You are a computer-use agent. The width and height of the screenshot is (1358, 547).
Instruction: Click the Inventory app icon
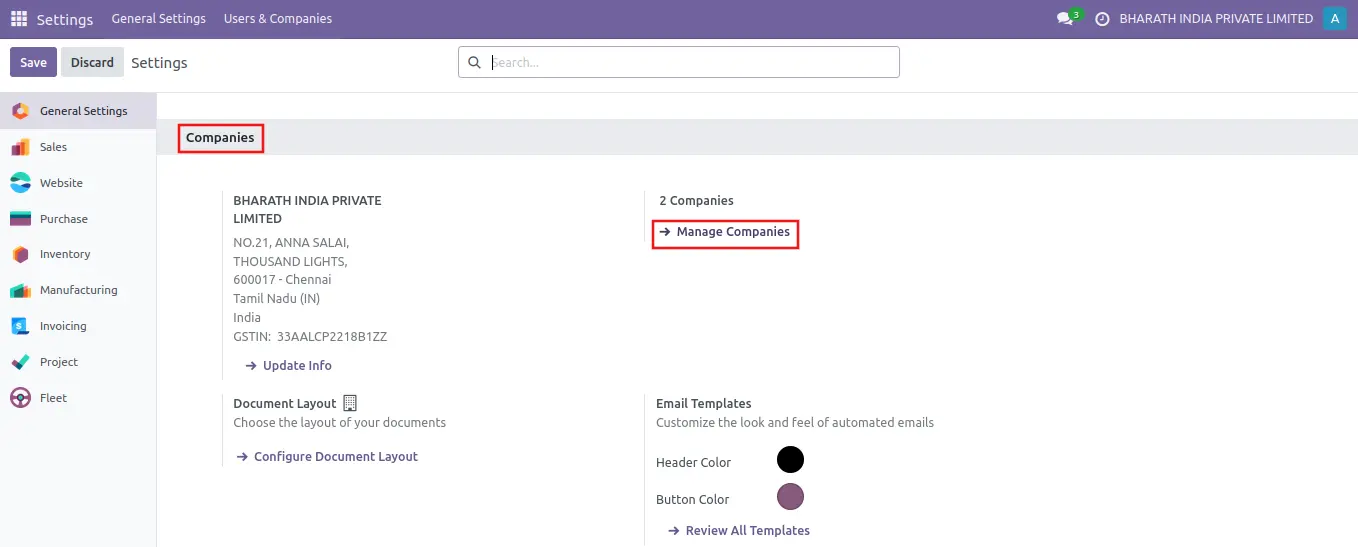[x=20, y=254]
